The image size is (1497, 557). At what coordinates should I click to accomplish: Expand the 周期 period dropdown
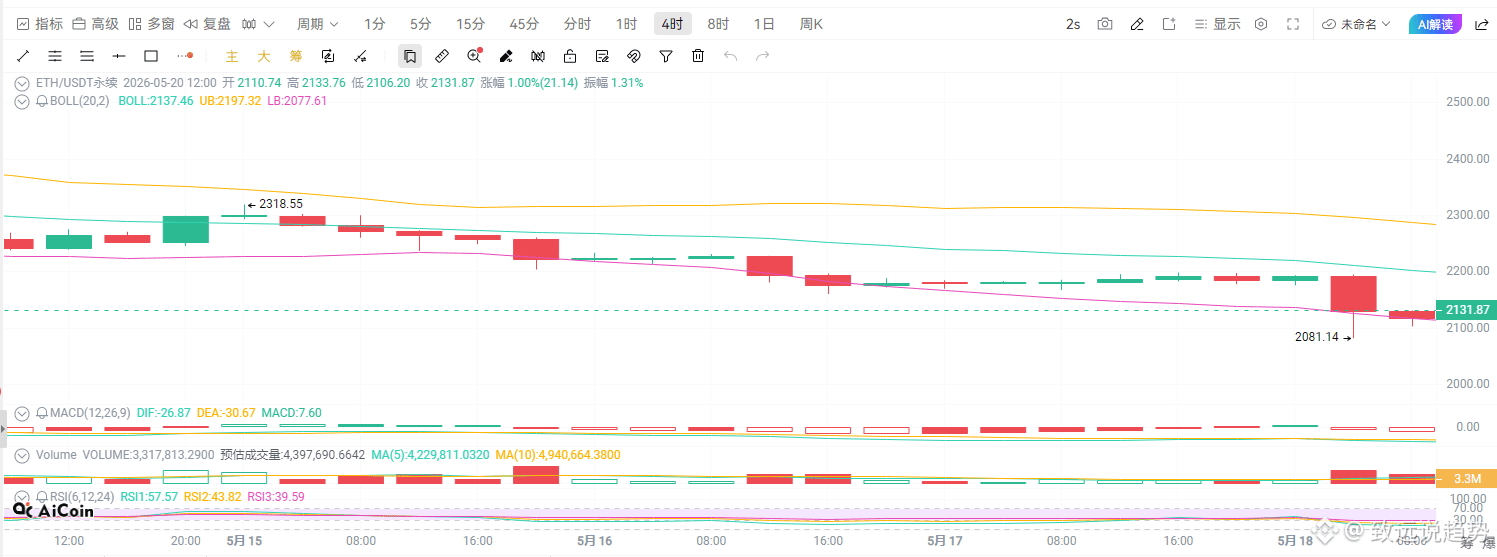coord(318,24)
